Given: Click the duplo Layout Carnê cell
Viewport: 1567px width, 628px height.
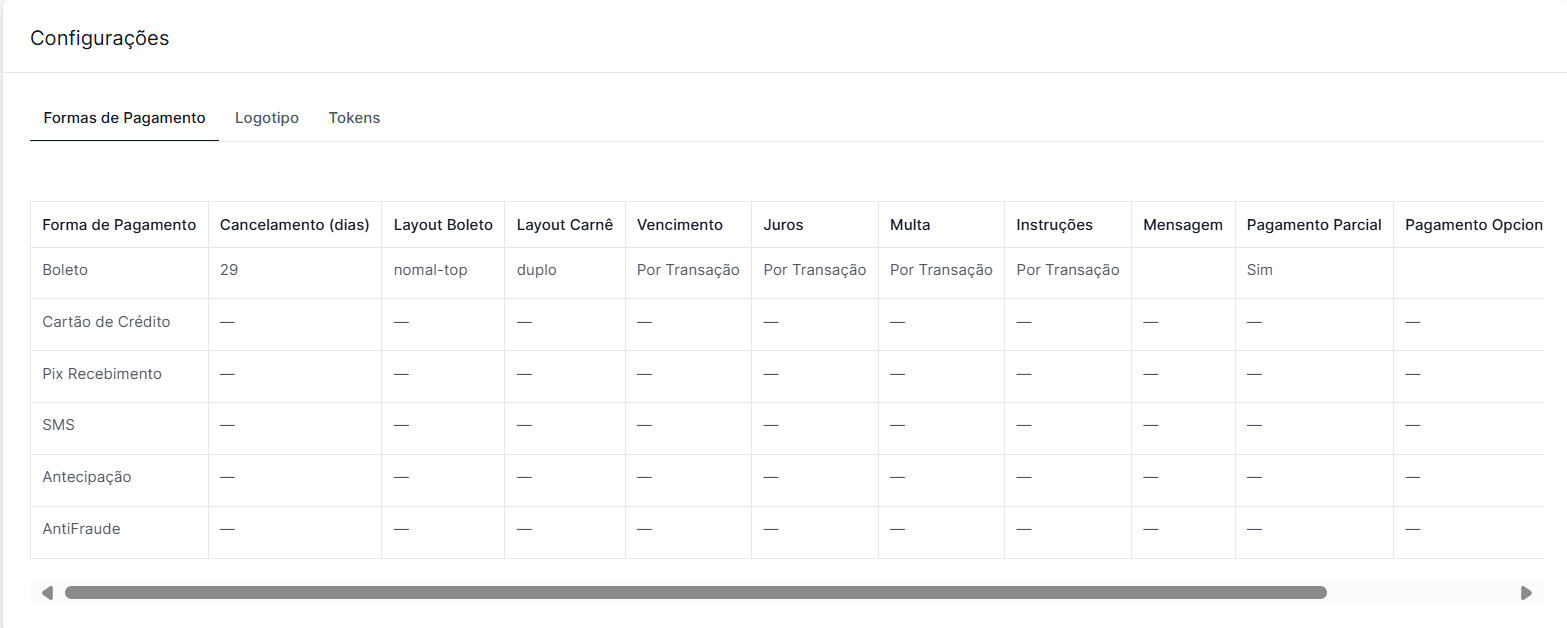Looking at the screenshot, I should coord(537,270).
